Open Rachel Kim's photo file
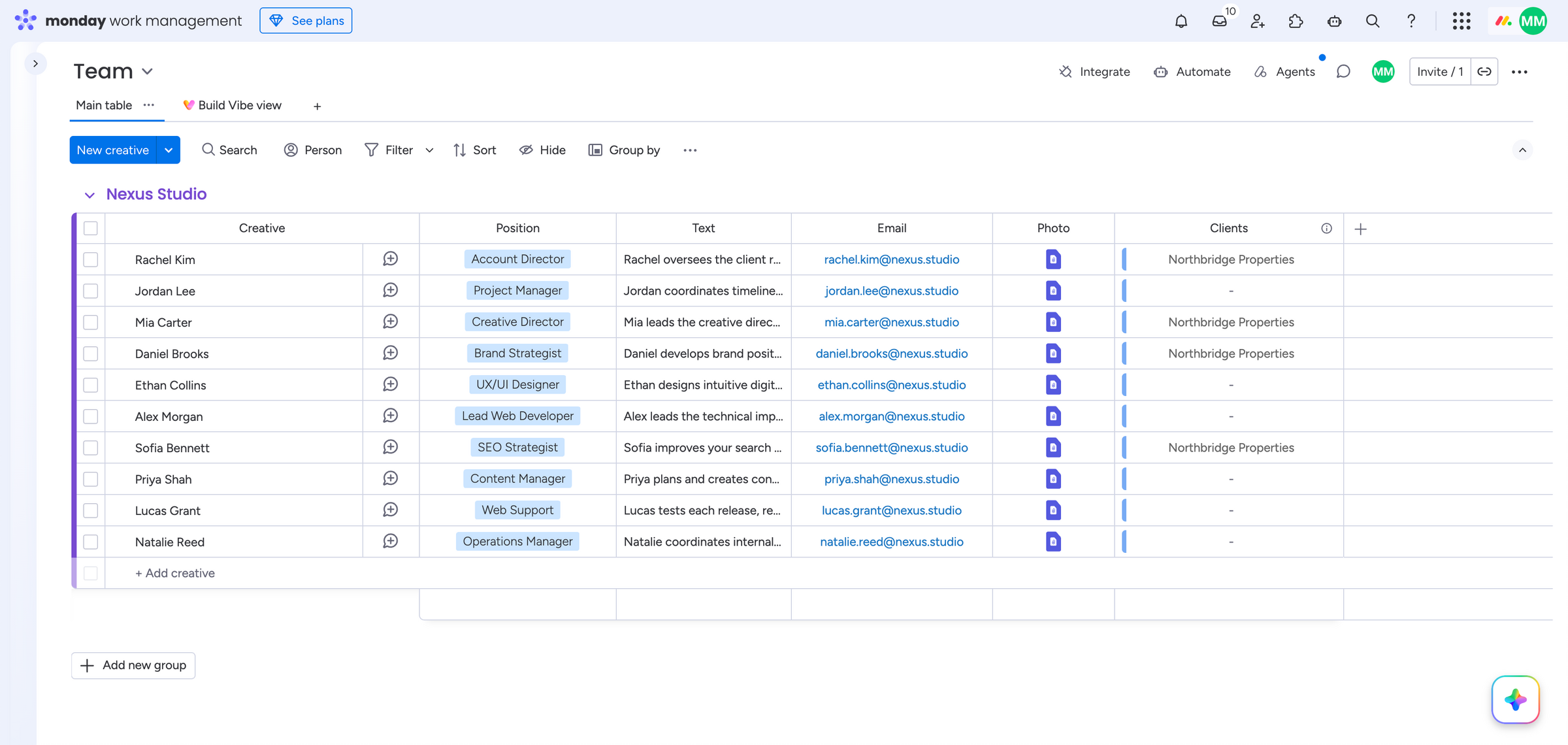The width and height of the screenshot is (1568, 745). [x=1053, y=259]
